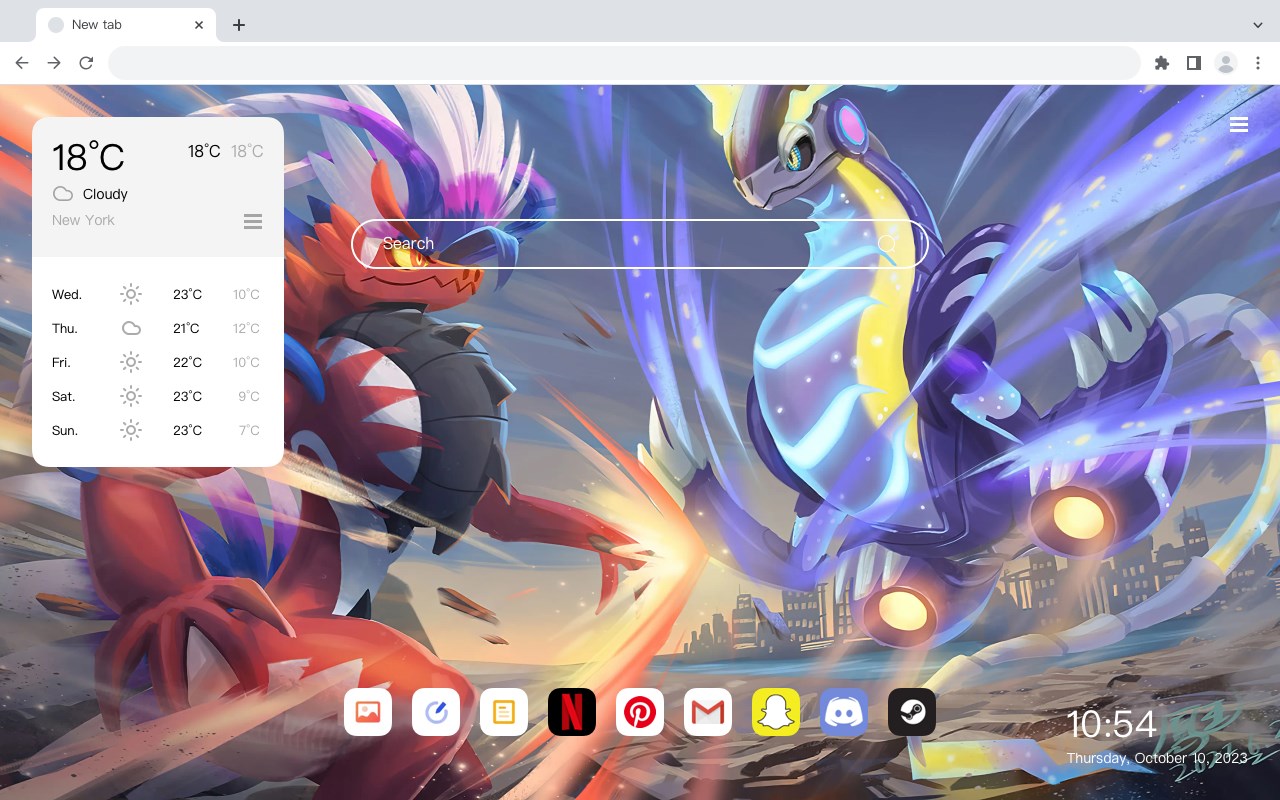This screenshot has width=1280, height=800.
Task: Open a new tab with plus button
Action: pos(239,25)
